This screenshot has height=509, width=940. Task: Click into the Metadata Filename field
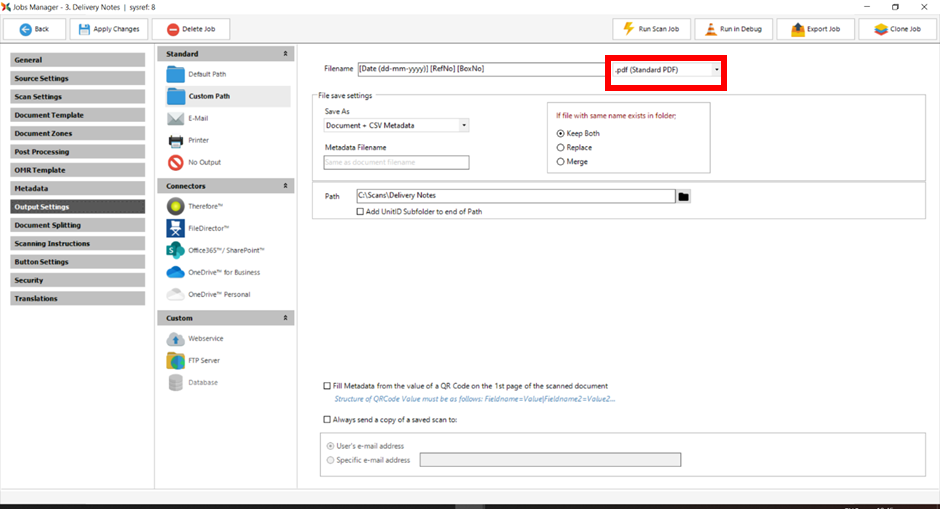click(396, 162)
